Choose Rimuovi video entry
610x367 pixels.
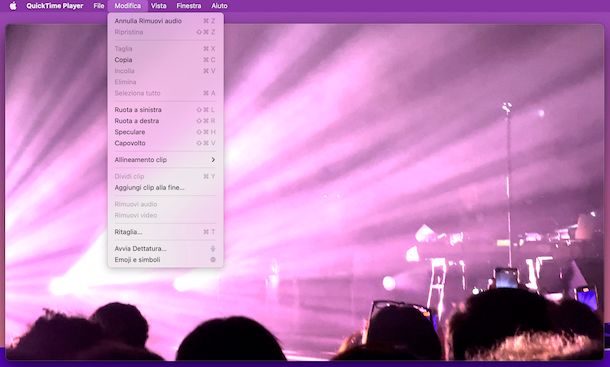click(165, 215)
